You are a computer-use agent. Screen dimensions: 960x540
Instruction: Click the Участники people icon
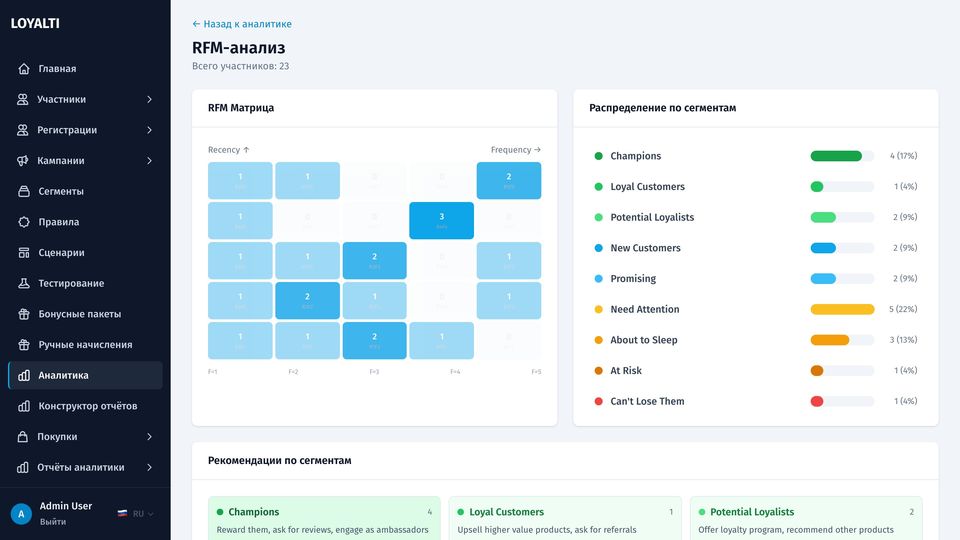23,99
